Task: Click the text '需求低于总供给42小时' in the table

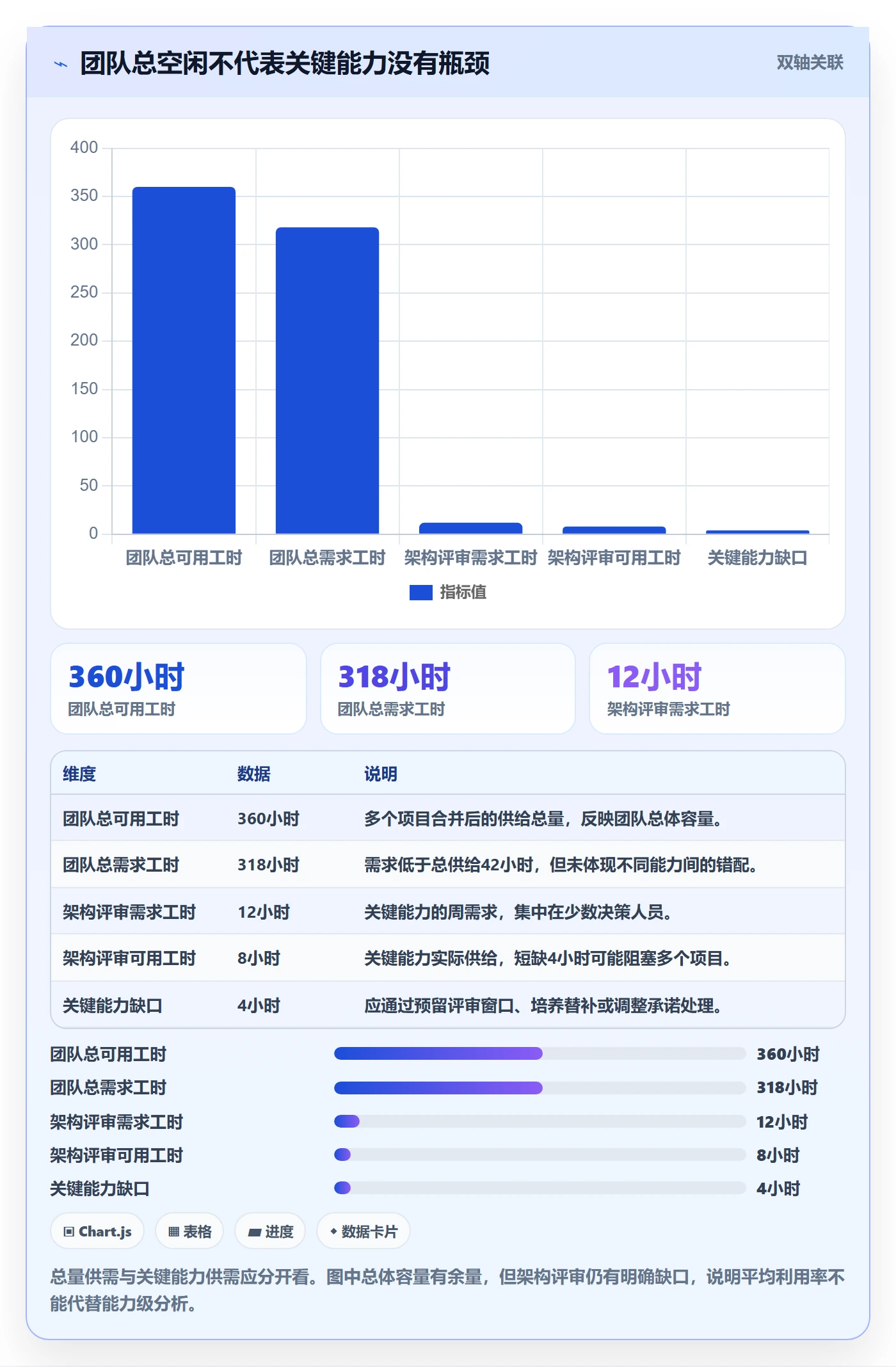Action: (449, 865)
